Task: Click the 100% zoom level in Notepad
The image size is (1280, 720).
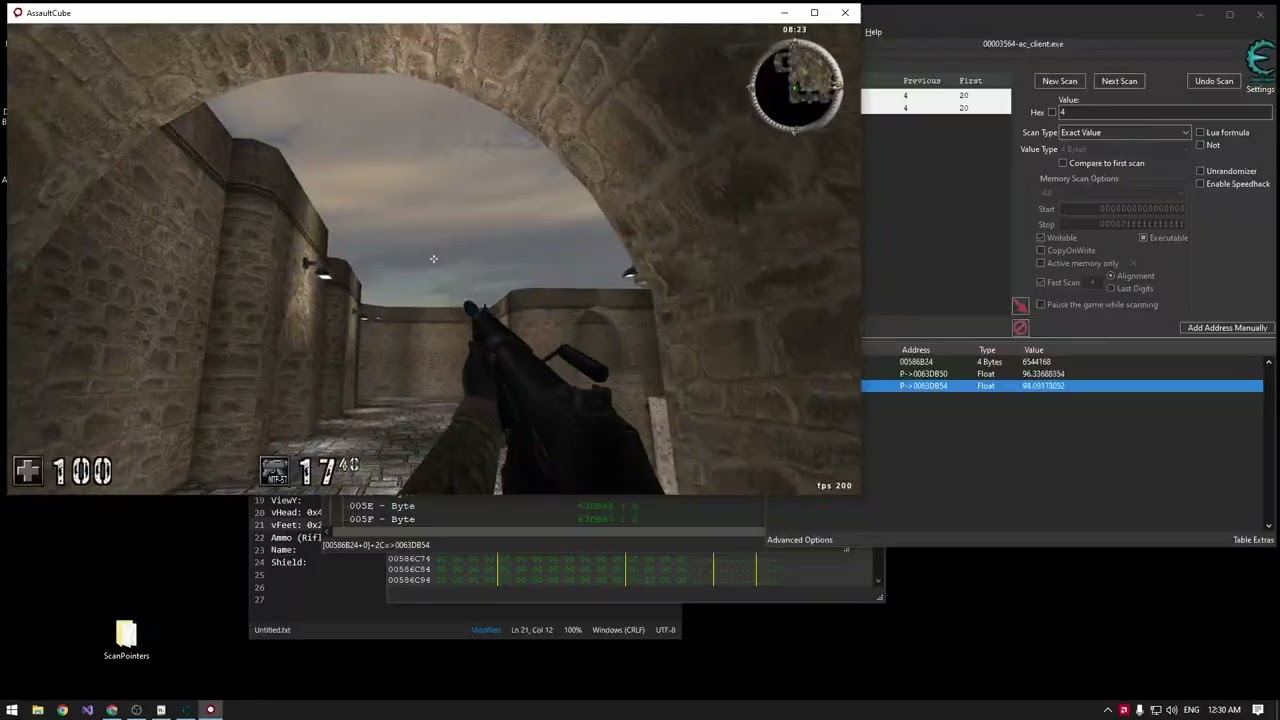Action: [x=573, y=630]
